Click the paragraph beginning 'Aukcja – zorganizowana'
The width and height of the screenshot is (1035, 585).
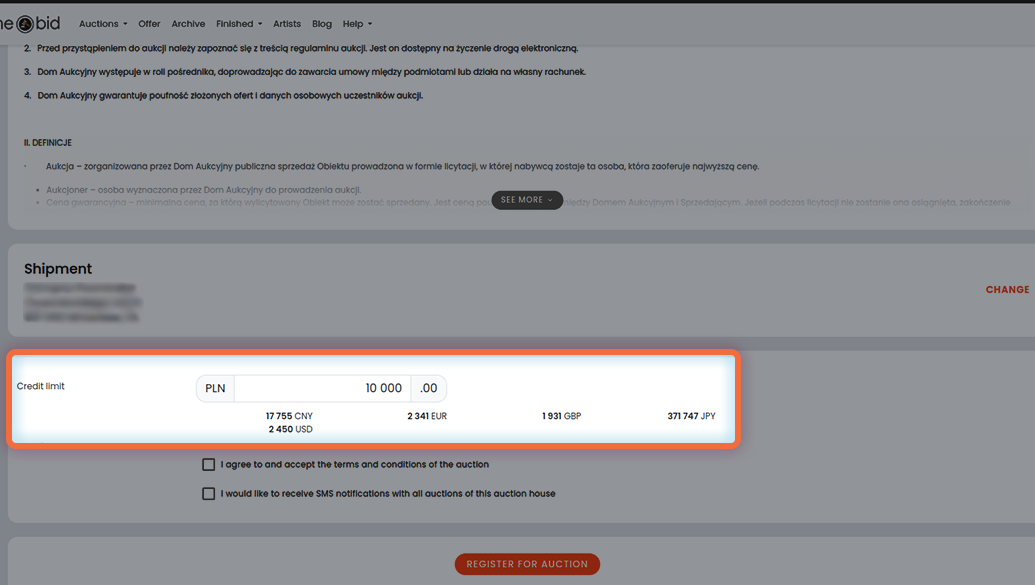click(403, 166)
